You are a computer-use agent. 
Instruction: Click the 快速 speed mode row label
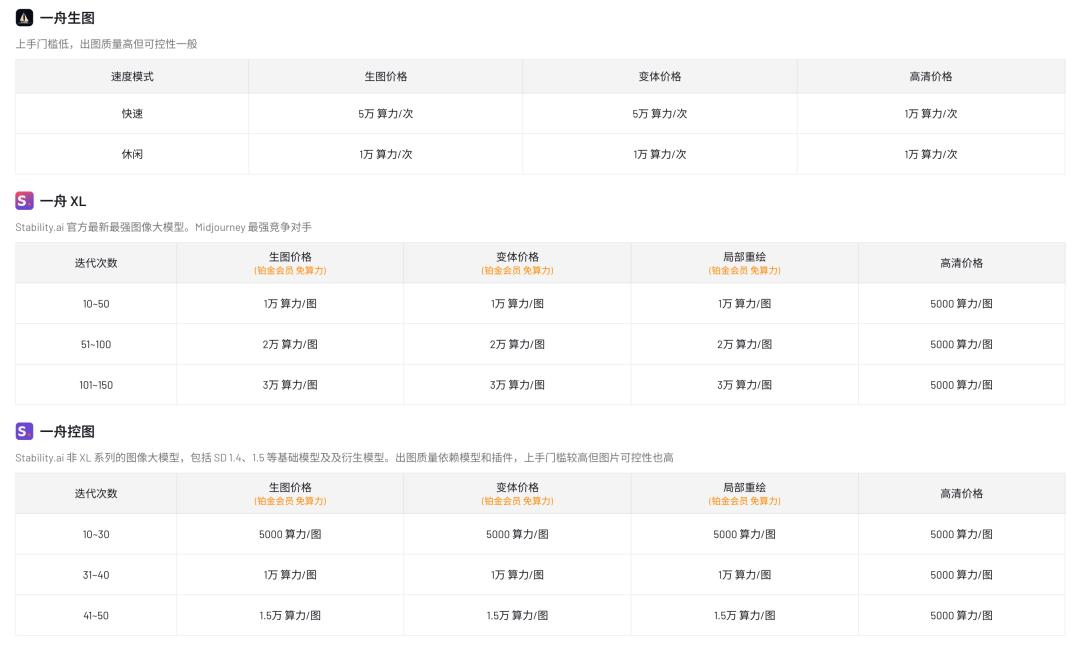coord(132,114)
